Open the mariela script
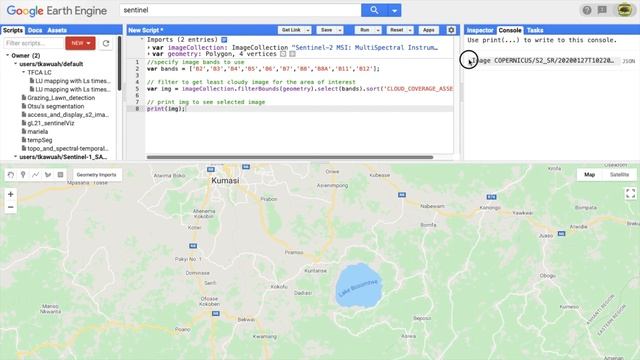640x360 pixels. 38,131
